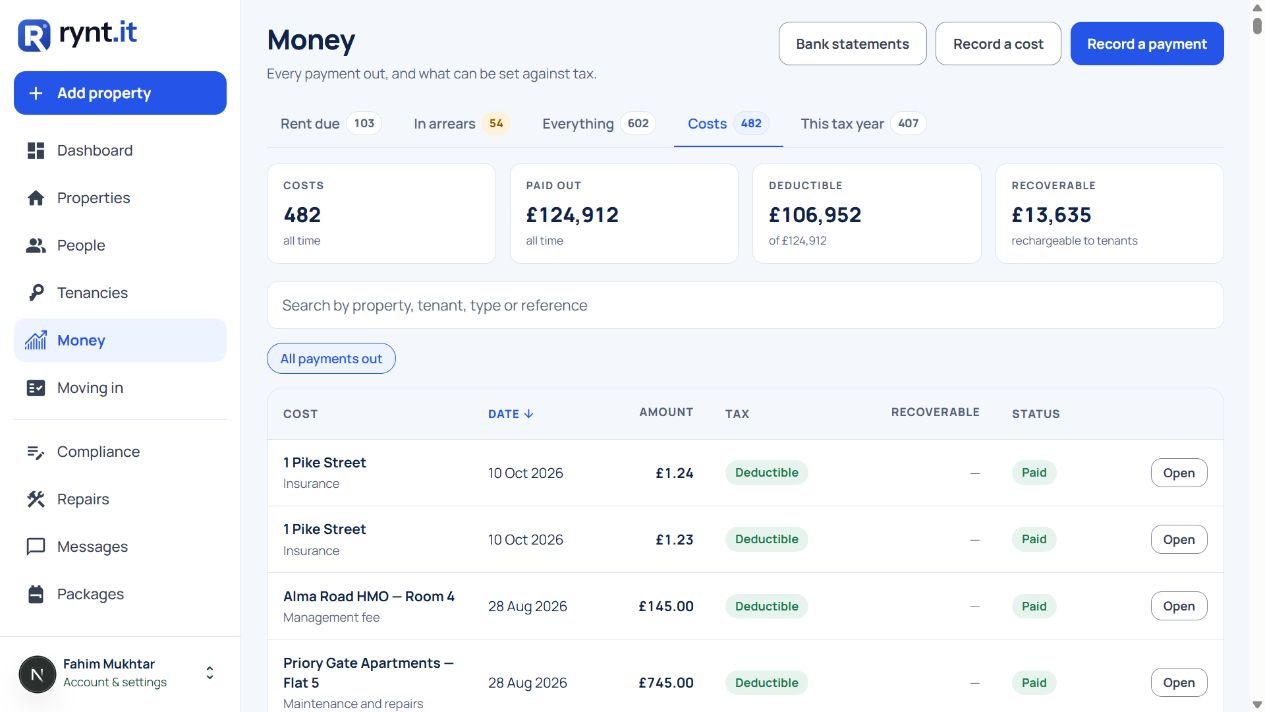Click the People icon in sidebar

pos(36,245)
